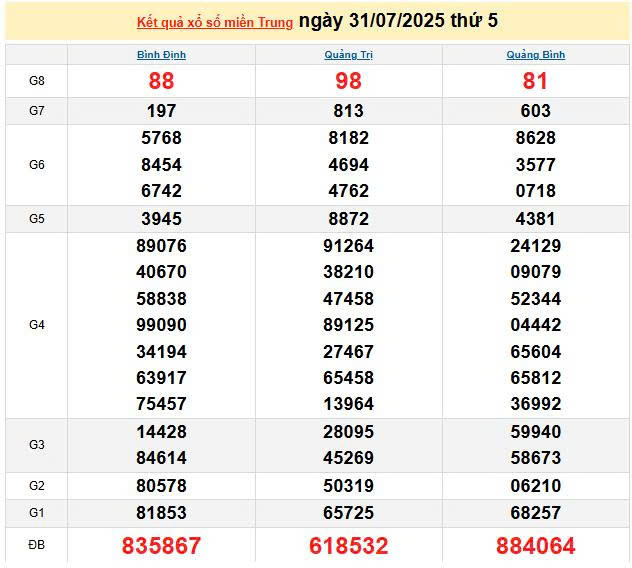The width and height of the screenshot is (632, 568).
Task: Click the G3 row label
Action: 37,445
